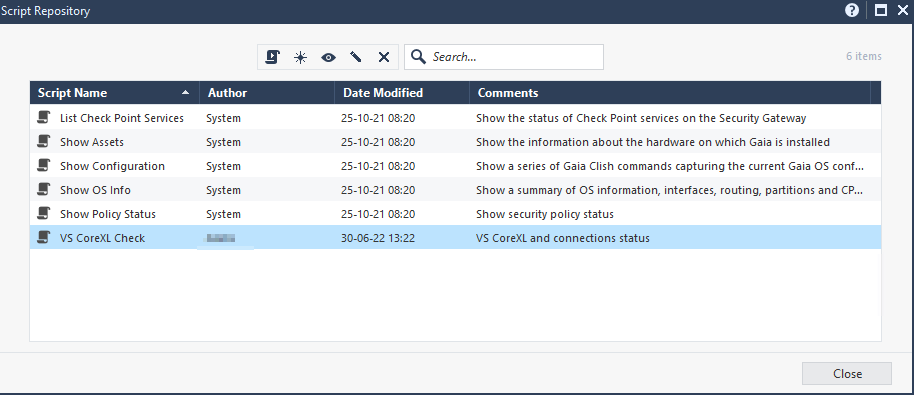Click date cell in Show Configuration row
This screenshot has height=395, width=914.
click(378, 165)
